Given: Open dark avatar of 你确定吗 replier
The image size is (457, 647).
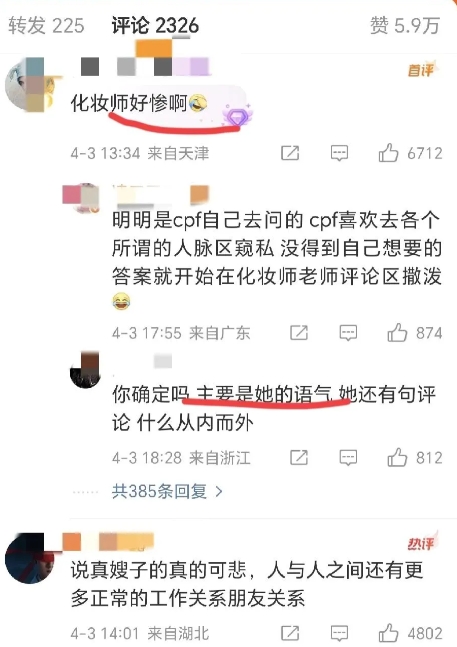Looking at the screenshot, I should [85, 370].
